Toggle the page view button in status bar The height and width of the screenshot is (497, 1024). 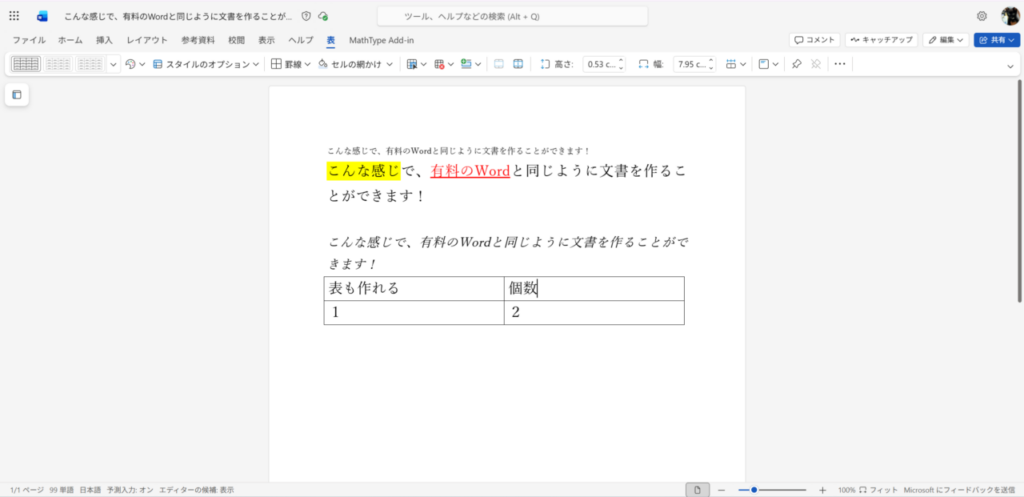697,490
